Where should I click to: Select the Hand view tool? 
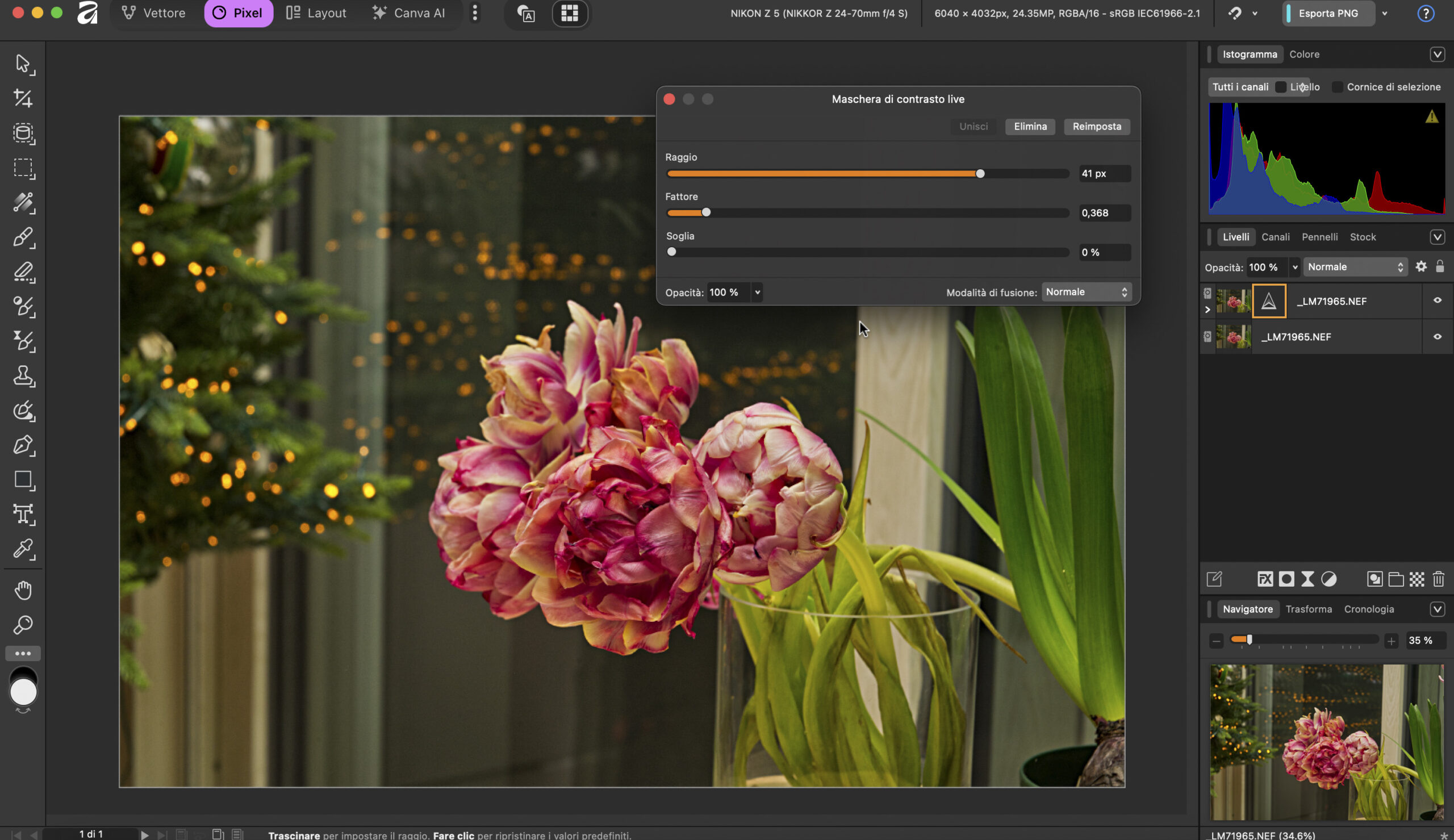(x=23, y=590)
